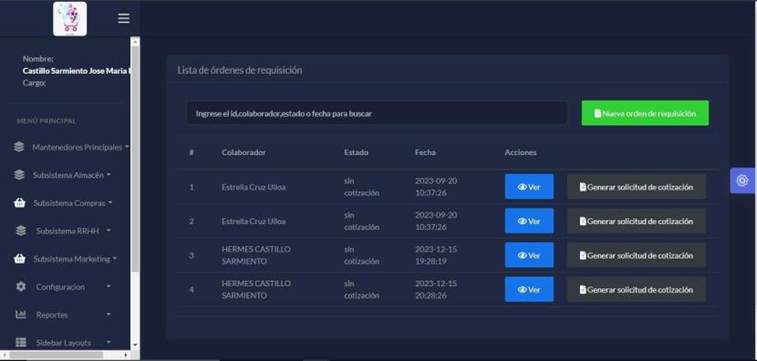The width and height of the screenshot is (757, 361).
Task: Open Mantenedores Principales menu item
Action: pyautogui.click(x=77, y=147)
